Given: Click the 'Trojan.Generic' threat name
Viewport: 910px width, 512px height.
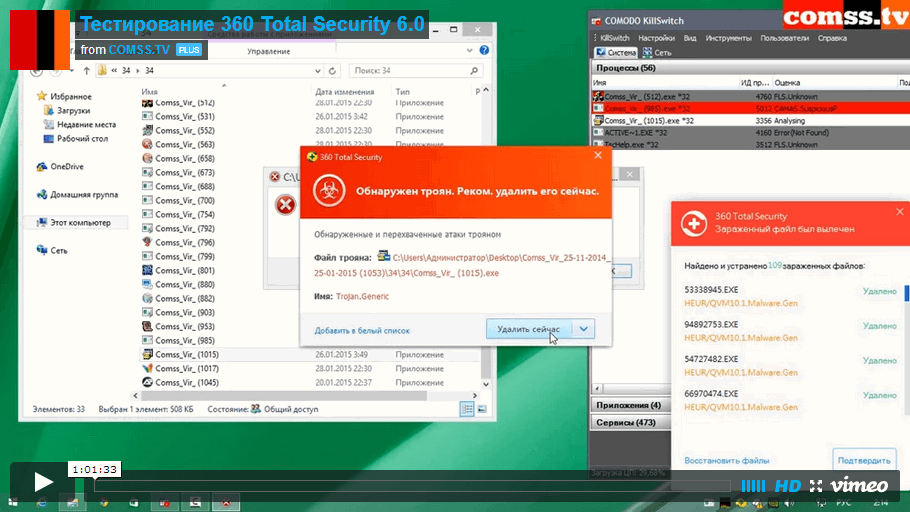Looking at the screenshot, I should pyautogui.click(x=362, y=296).
